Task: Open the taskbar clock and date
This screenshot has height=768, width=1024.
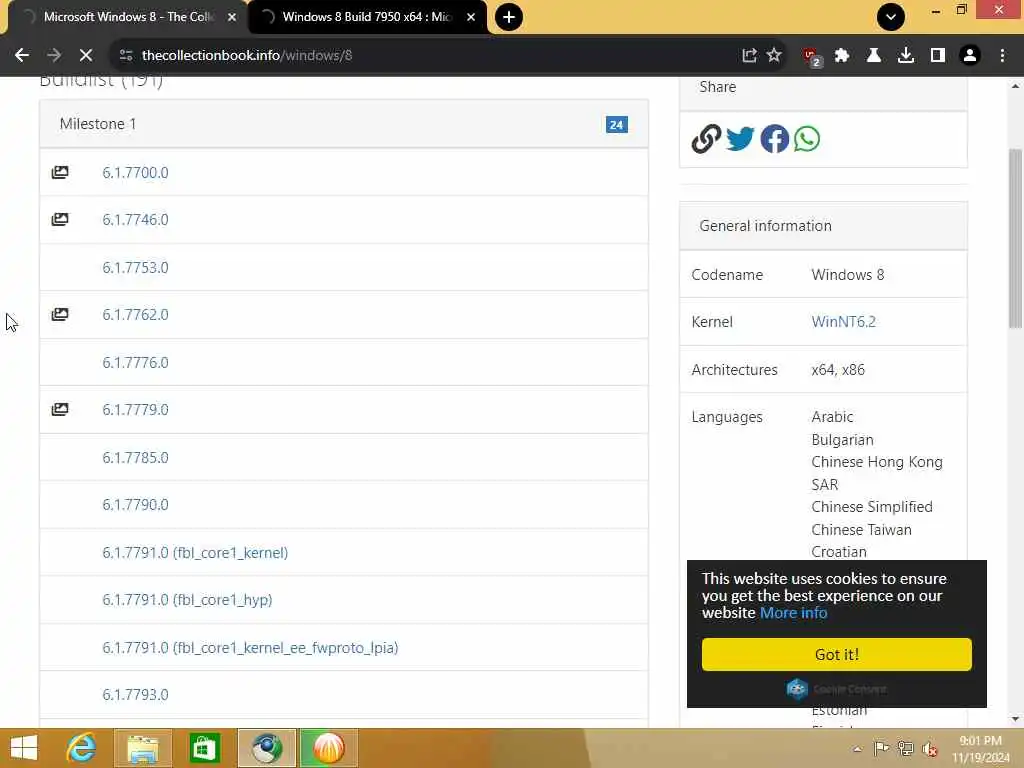Action: coord(980,749)
